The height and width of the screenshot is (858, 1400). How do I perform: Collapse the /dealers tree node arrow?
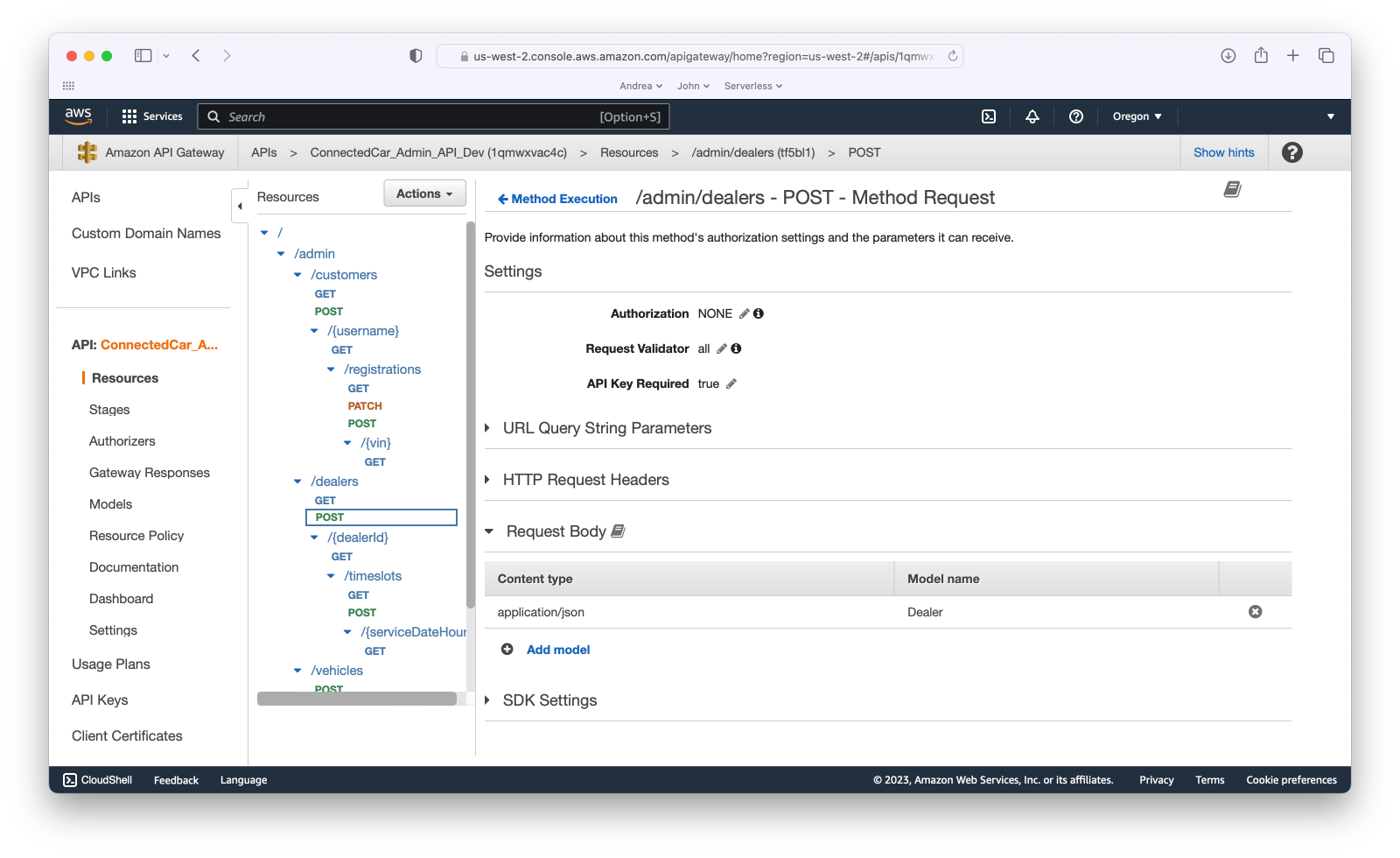tap(297, 482)
